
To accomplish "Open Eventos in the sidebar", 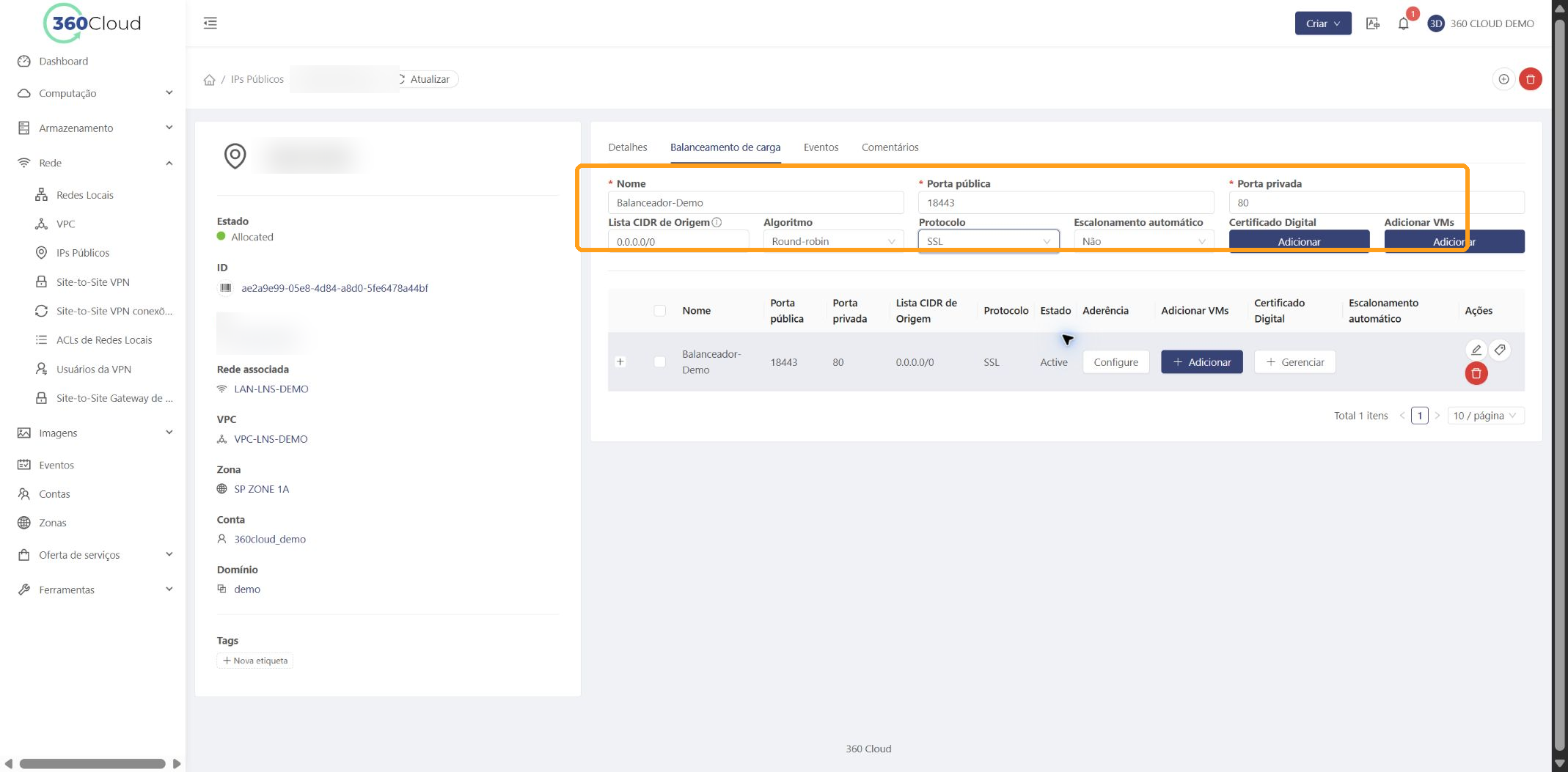I will (56, 465).
